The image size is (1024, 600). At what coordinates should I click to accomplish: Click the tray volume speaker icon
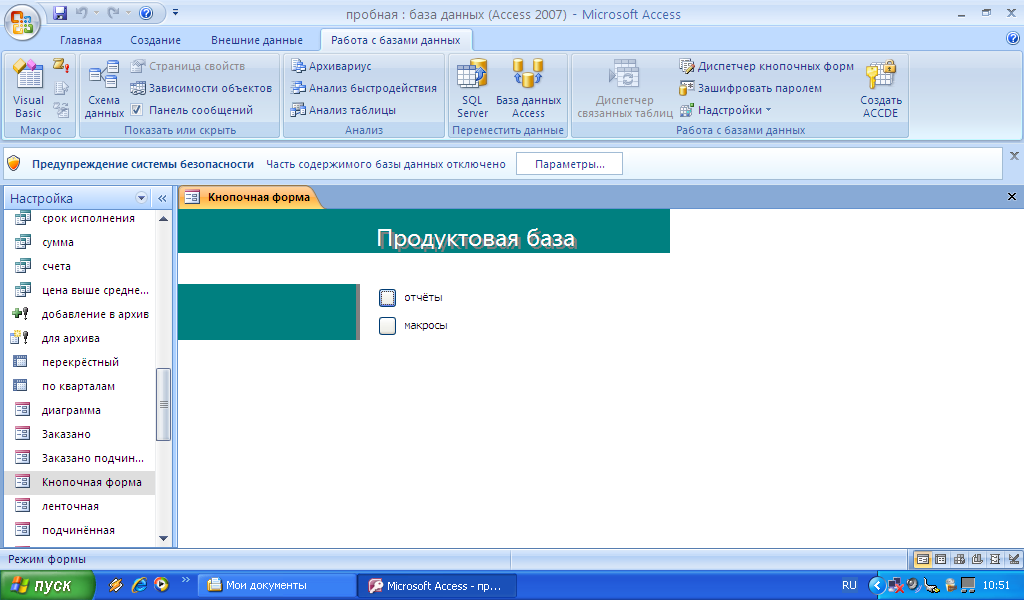[913, 586]
